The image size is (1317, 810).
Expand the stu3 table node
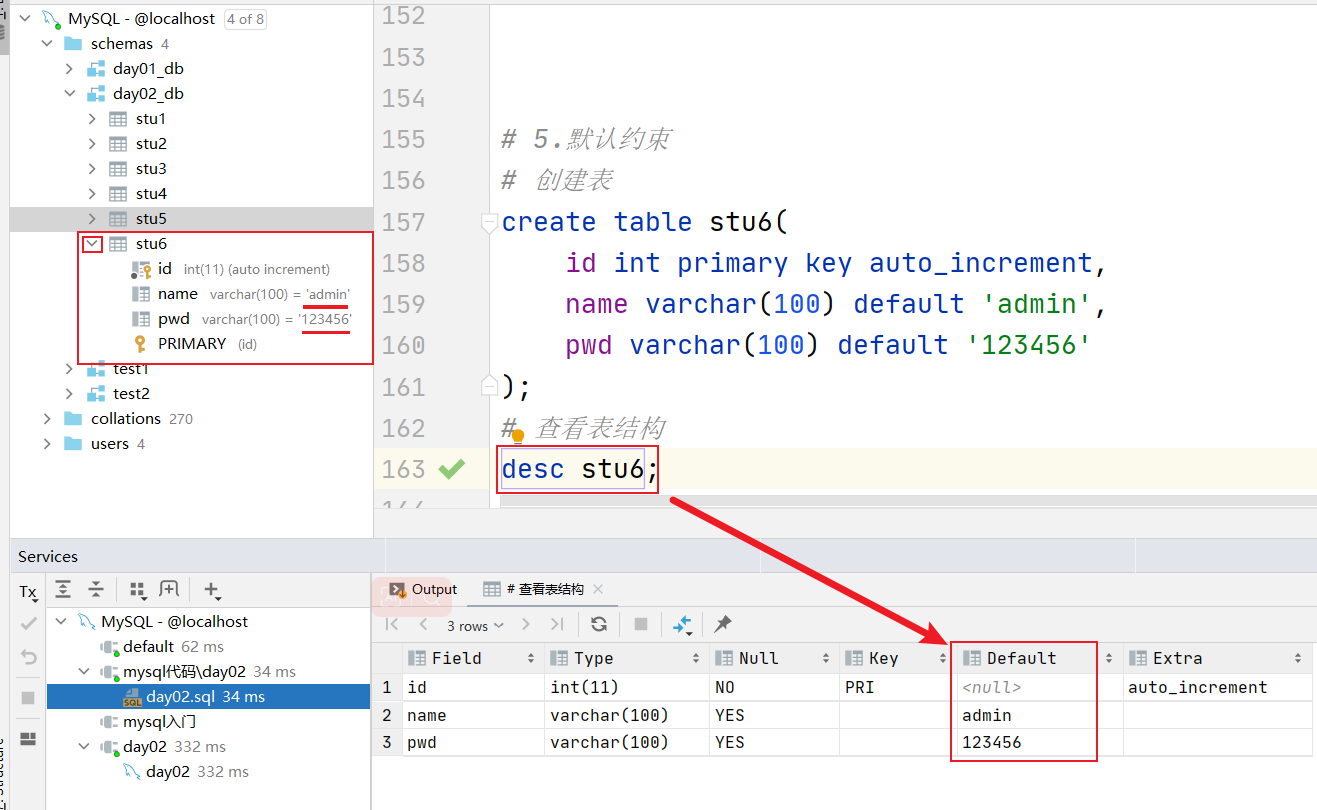click(x=92, y=168)
